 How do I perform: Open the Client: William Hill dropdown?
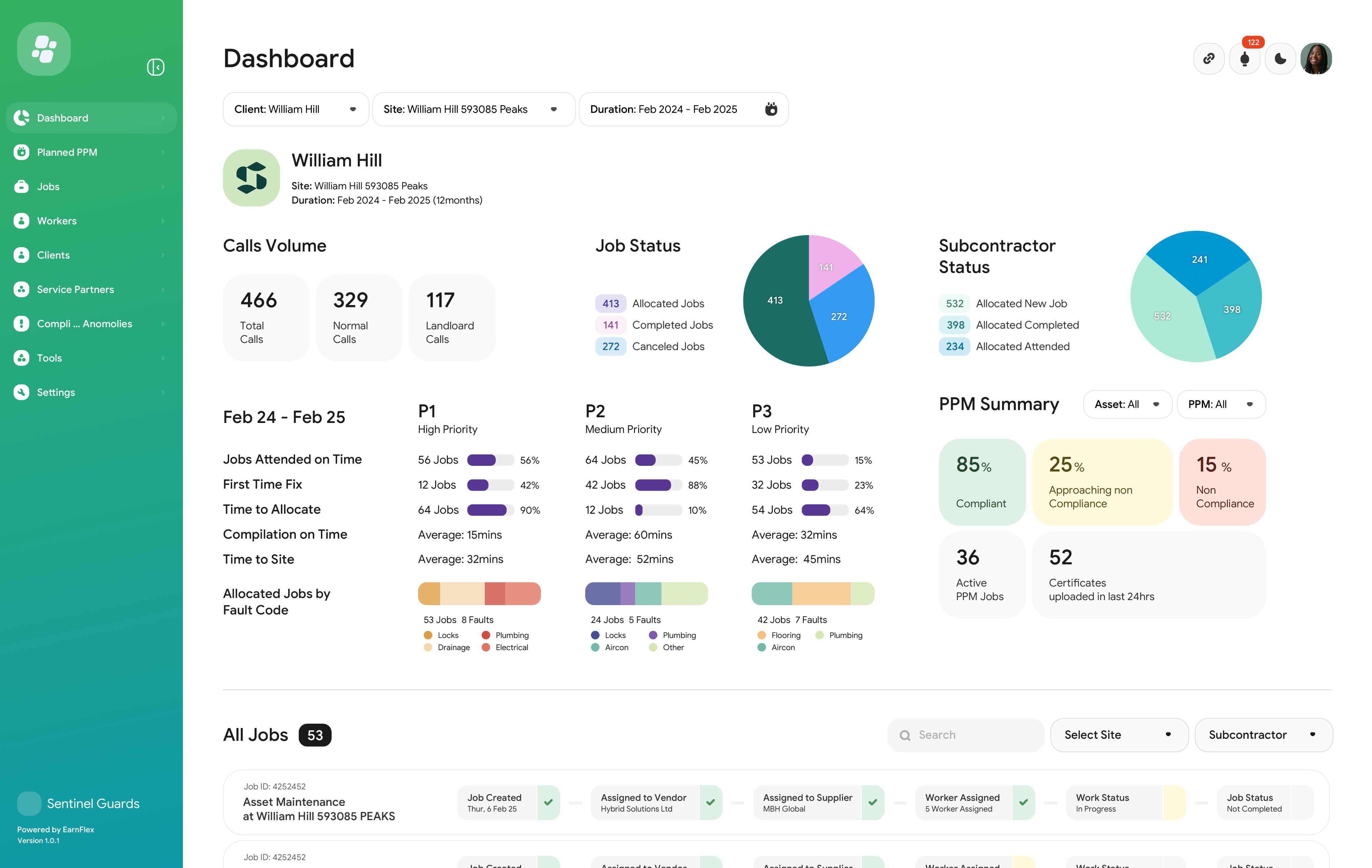pos(296,110)
